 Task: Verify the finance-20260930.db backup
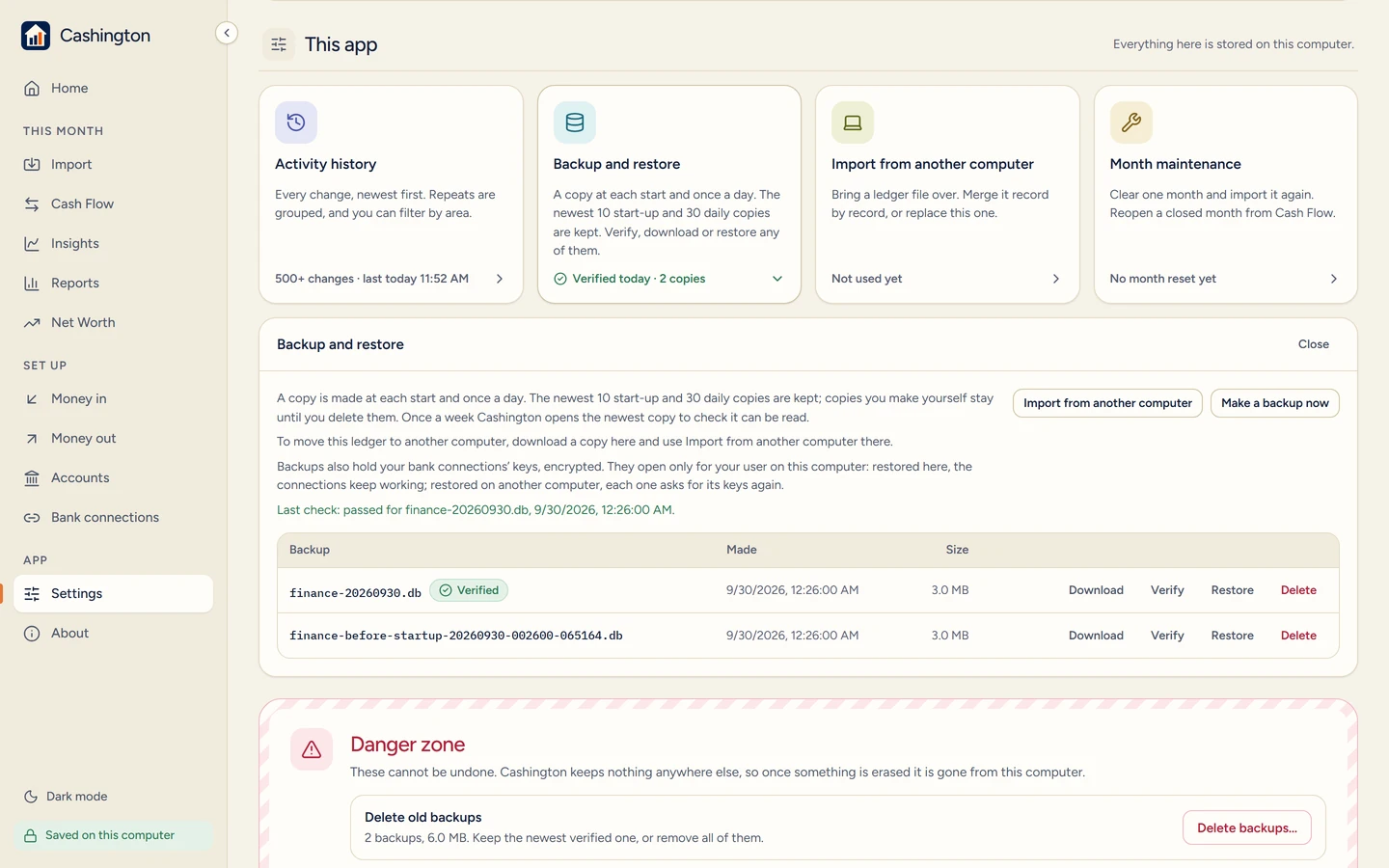point(1167,590)
